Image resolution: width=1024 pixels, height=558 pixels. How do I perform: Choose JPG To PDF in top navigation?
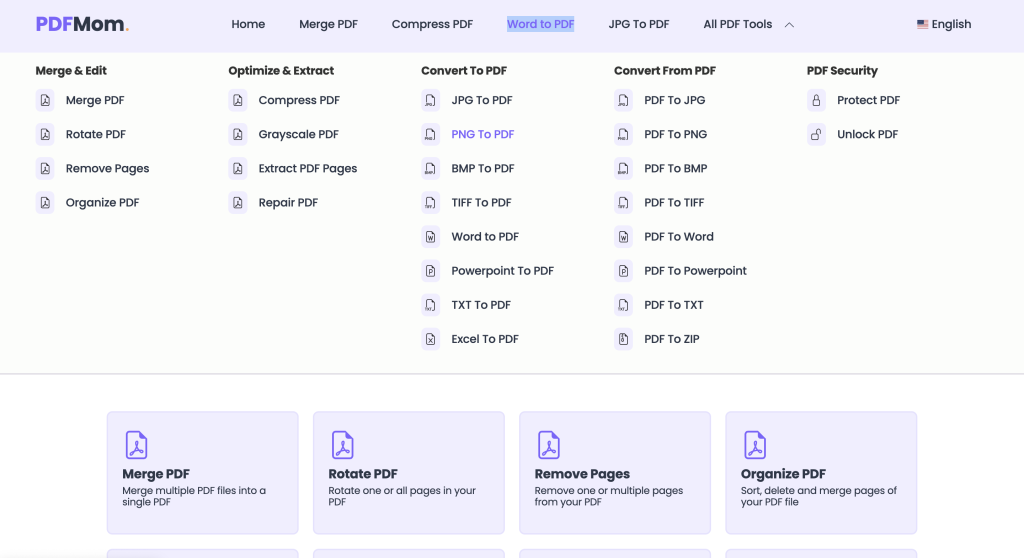pyautogui.click(x=639, y=24)
